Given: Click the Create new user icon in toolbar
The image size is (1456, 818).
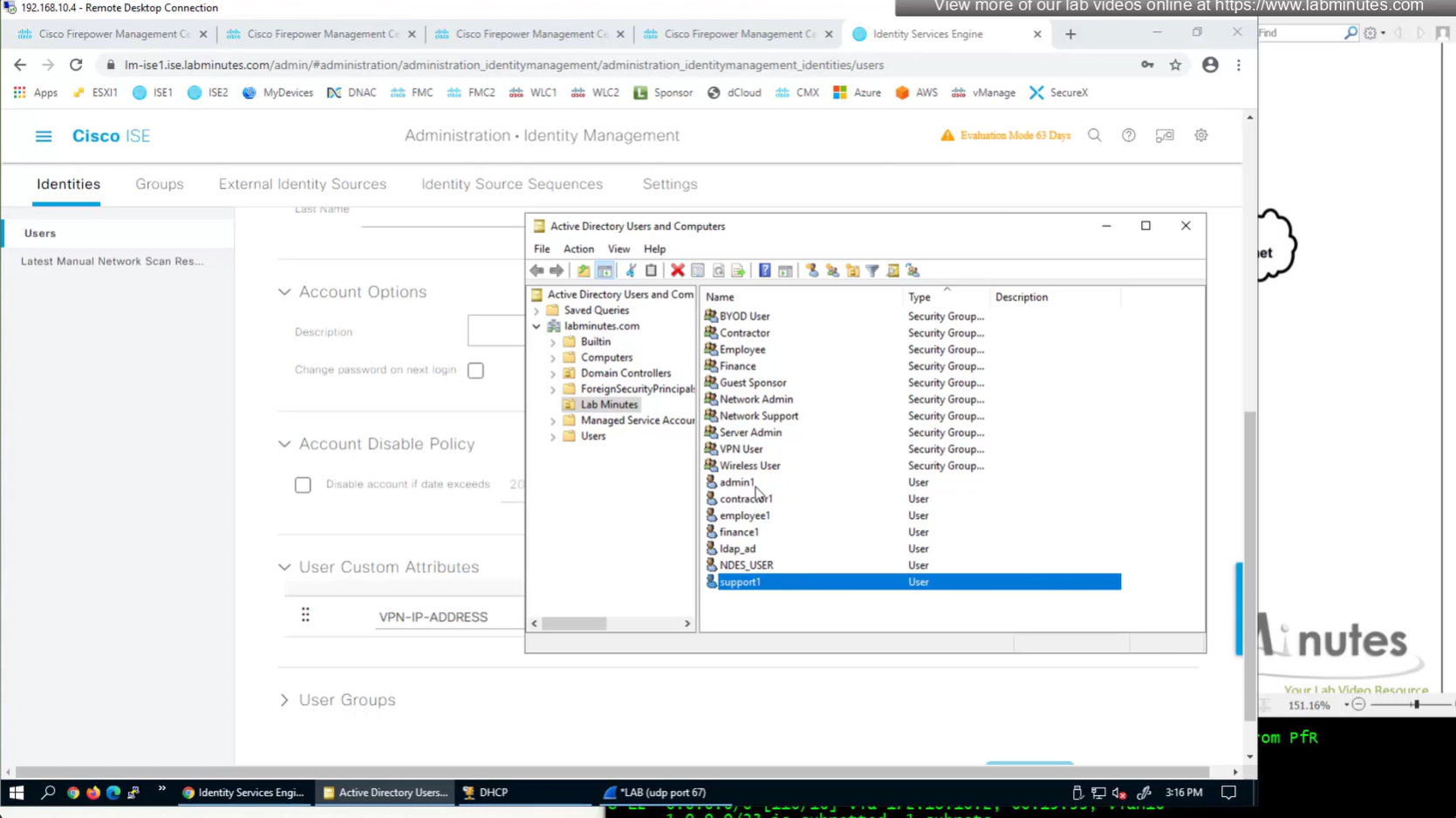Looking at the screenshot, I should 812,270.
